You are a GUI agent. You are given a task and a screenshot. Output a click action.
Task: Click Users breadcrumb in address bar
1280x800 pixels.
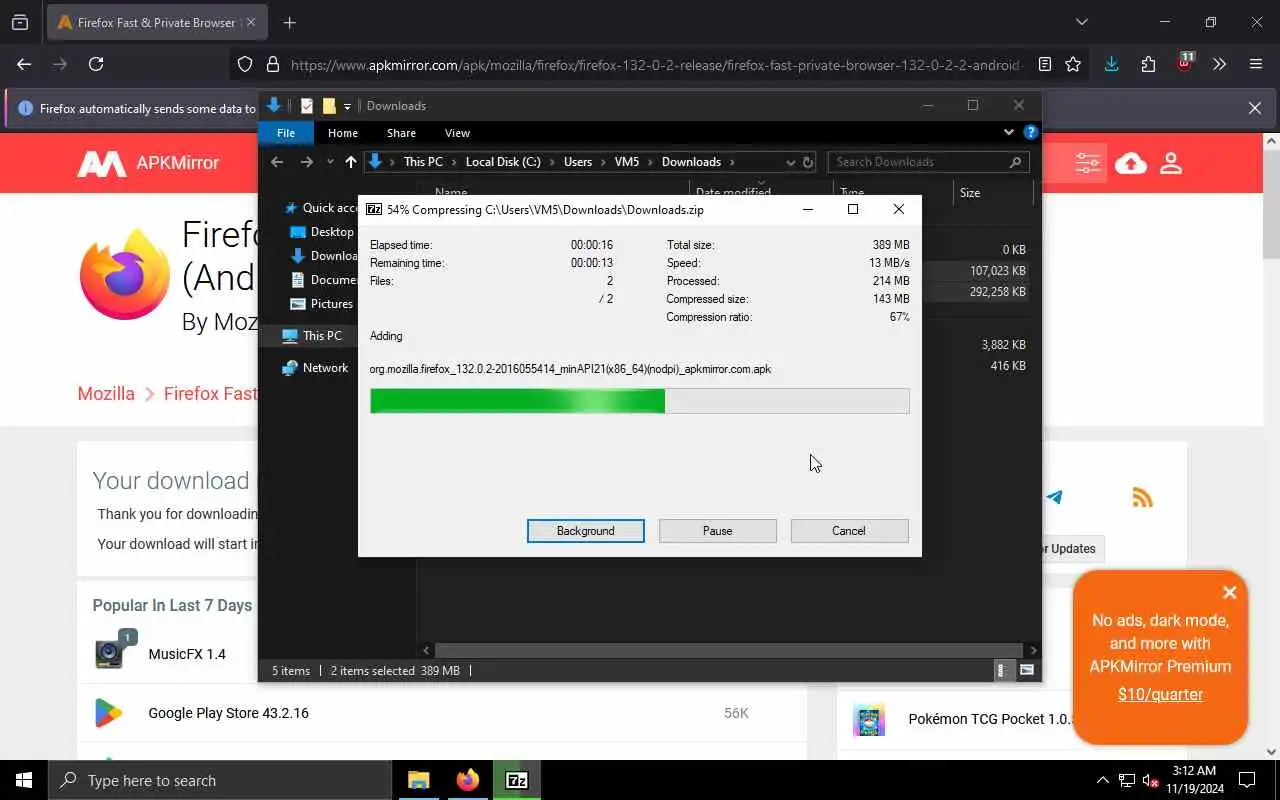[x=578, y=162]
